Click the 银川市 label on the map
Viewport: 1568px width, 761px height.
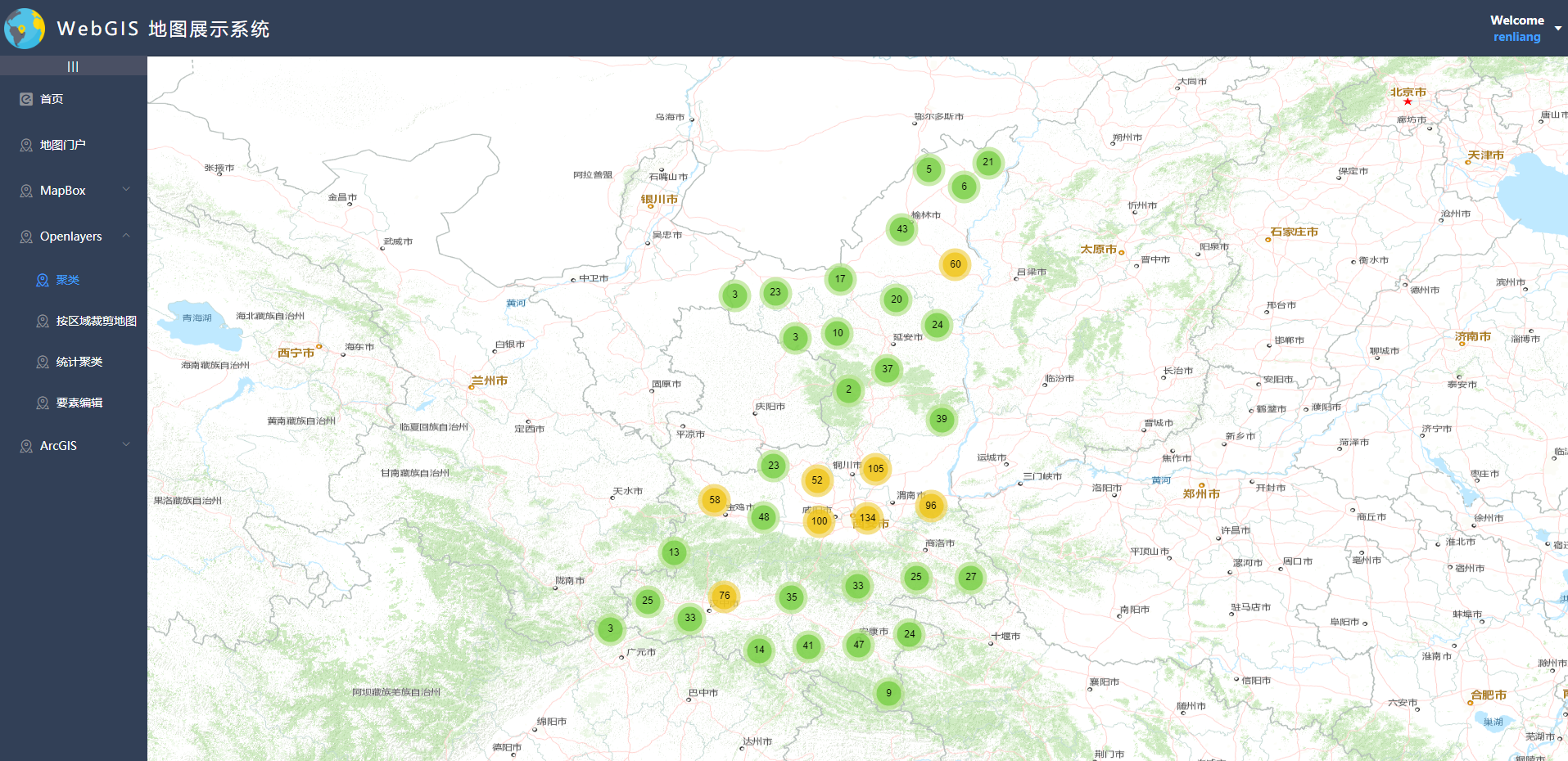coord(659,200)
